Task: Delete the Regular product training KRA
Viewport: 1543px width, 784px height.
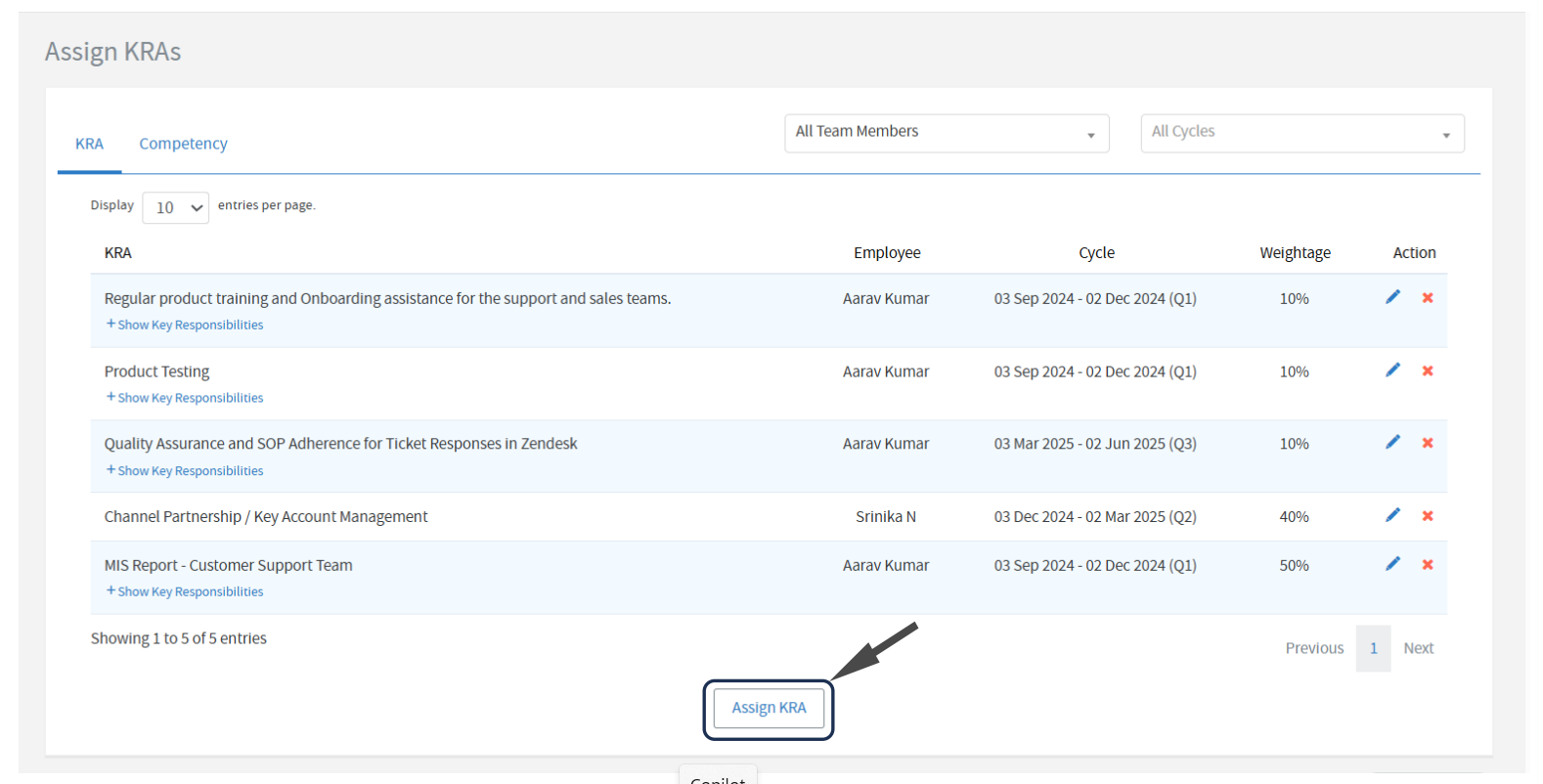Action: (x=1428, y=298)
